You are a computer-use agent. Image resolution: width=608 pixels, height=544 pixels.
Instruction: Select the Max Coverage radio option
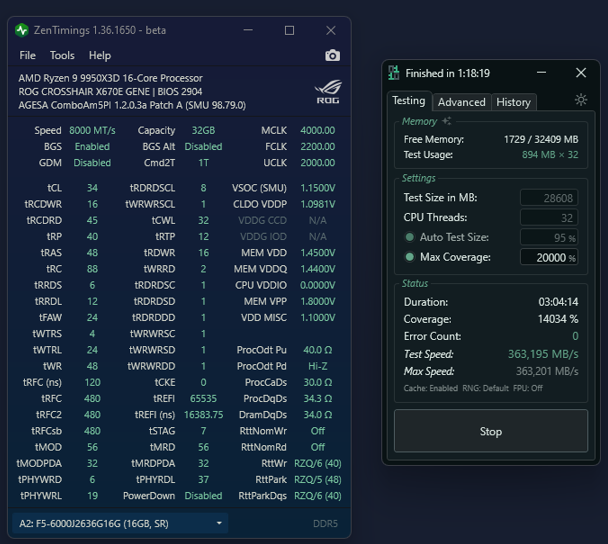click(410, 258)
